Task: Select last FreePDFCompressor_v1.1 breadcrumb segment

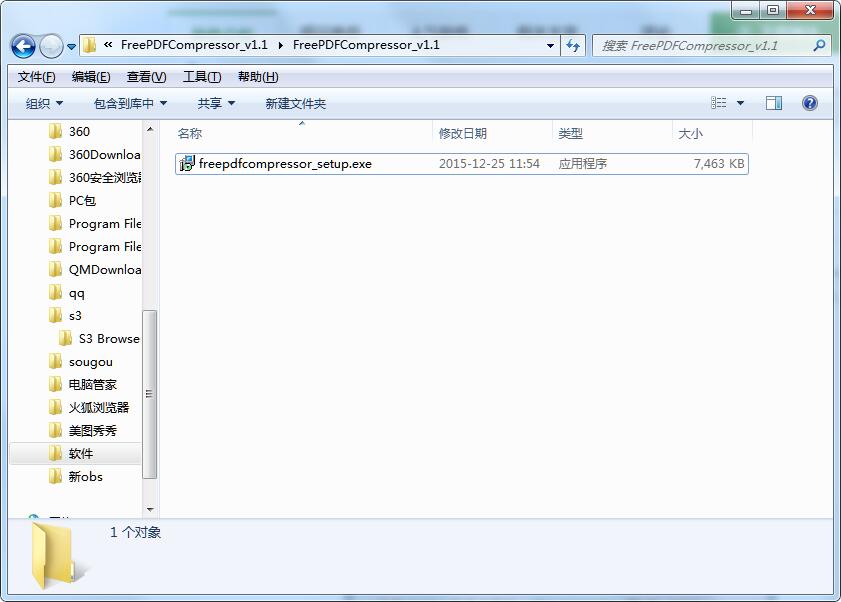Action: click(x=366, y=45)
